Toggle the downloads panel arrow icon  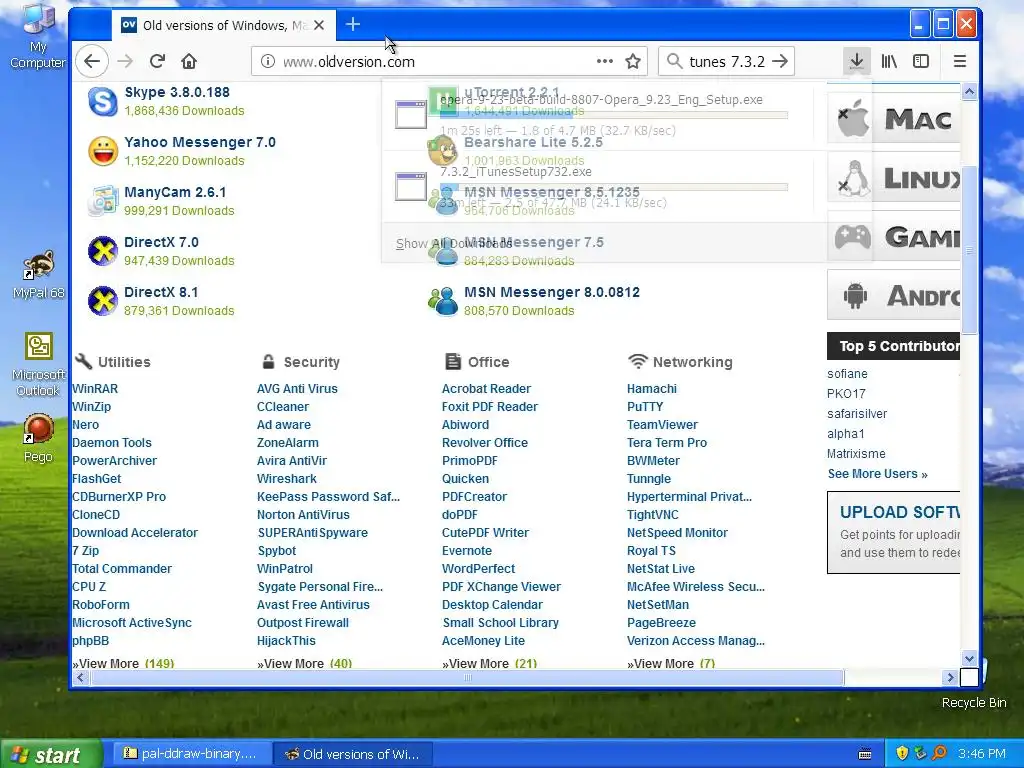856,61
